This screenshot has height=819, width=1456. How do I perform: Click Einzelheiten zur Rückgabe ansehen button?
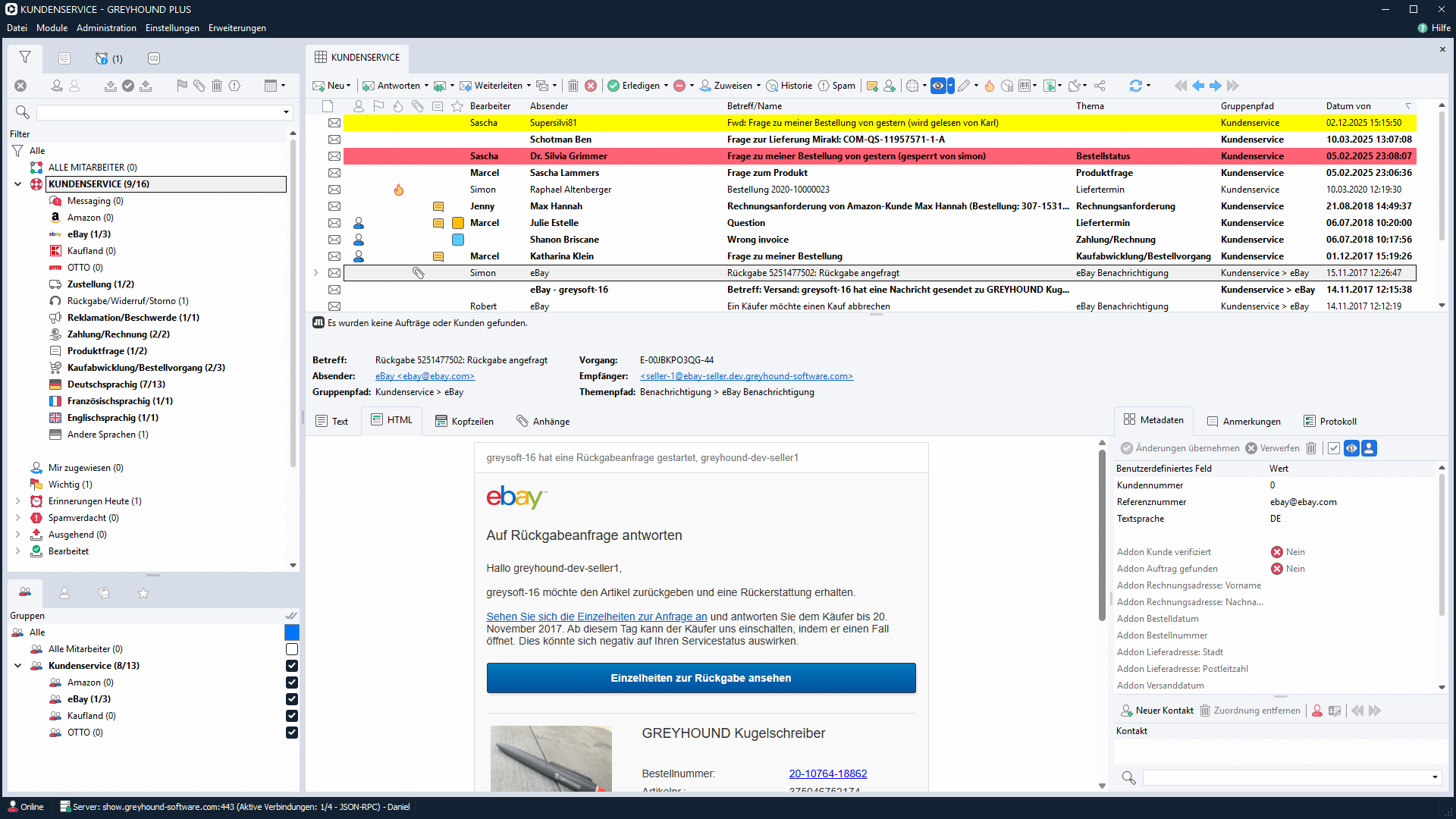click(701, 678)
